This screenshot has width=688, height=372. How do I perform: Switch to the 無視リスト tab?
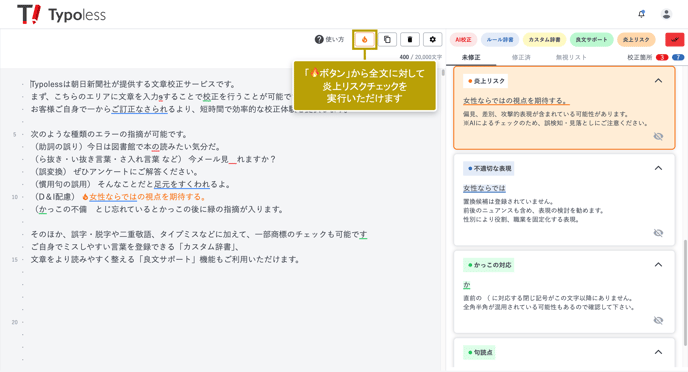(571, 57)
